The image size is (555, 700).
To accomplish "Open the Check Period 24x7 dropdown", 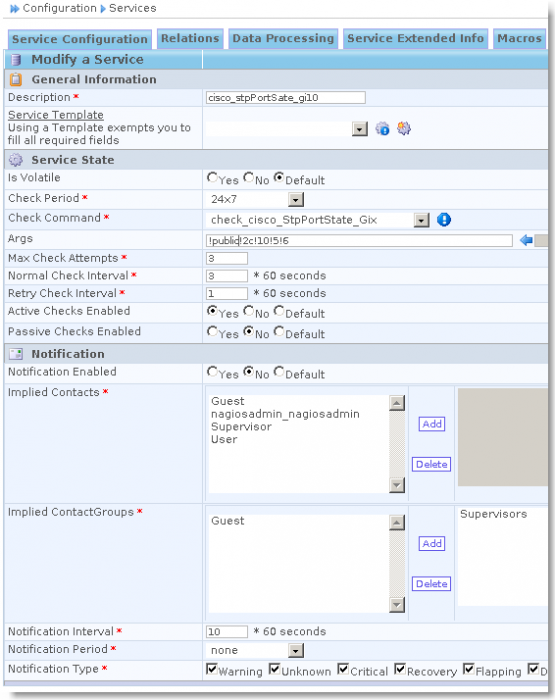I will [296, 200].
